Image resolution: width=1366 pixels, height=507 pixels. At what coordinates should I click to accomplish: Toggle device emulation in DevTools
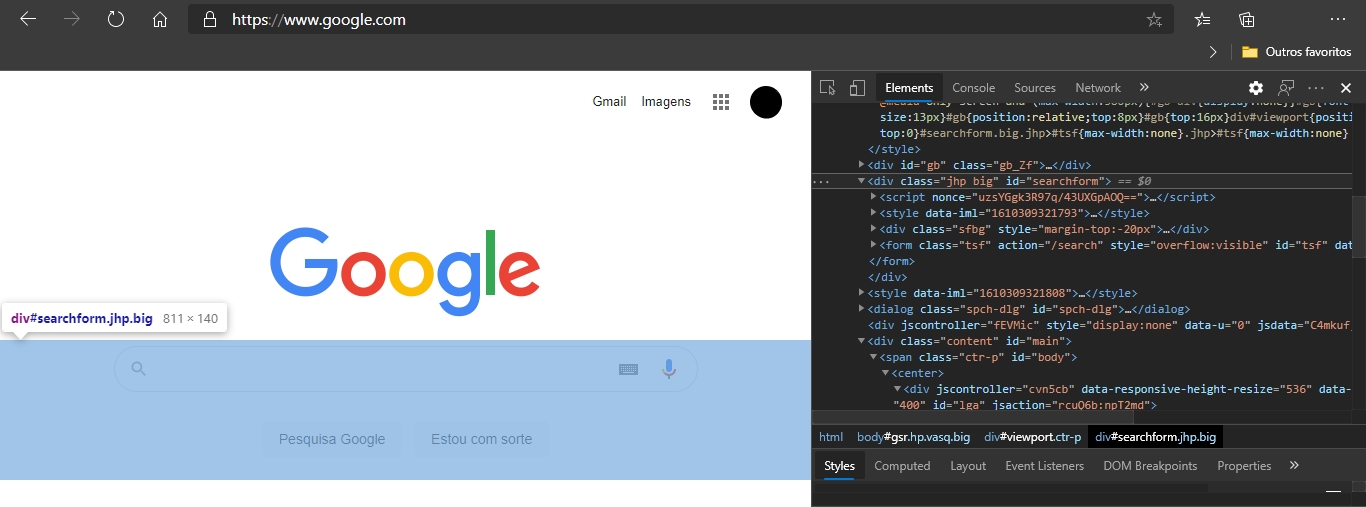tap(857, 88)
